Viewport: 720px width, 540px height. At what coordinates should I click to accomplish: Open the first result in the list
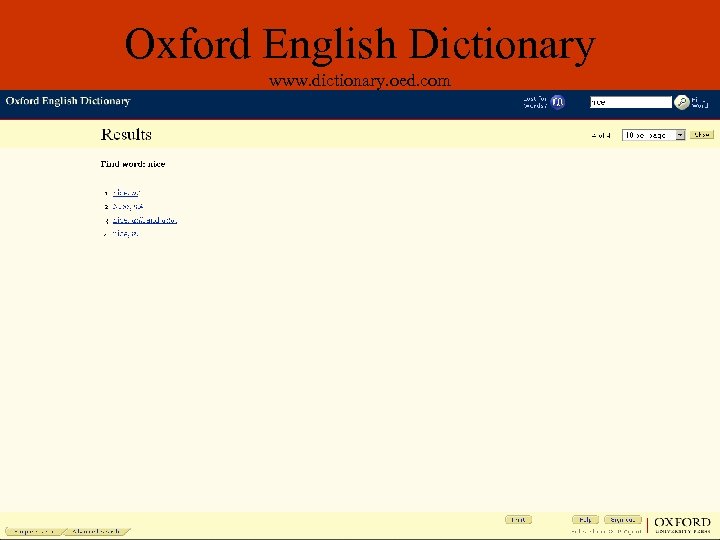pyautogui.click(x=126, y=193)
